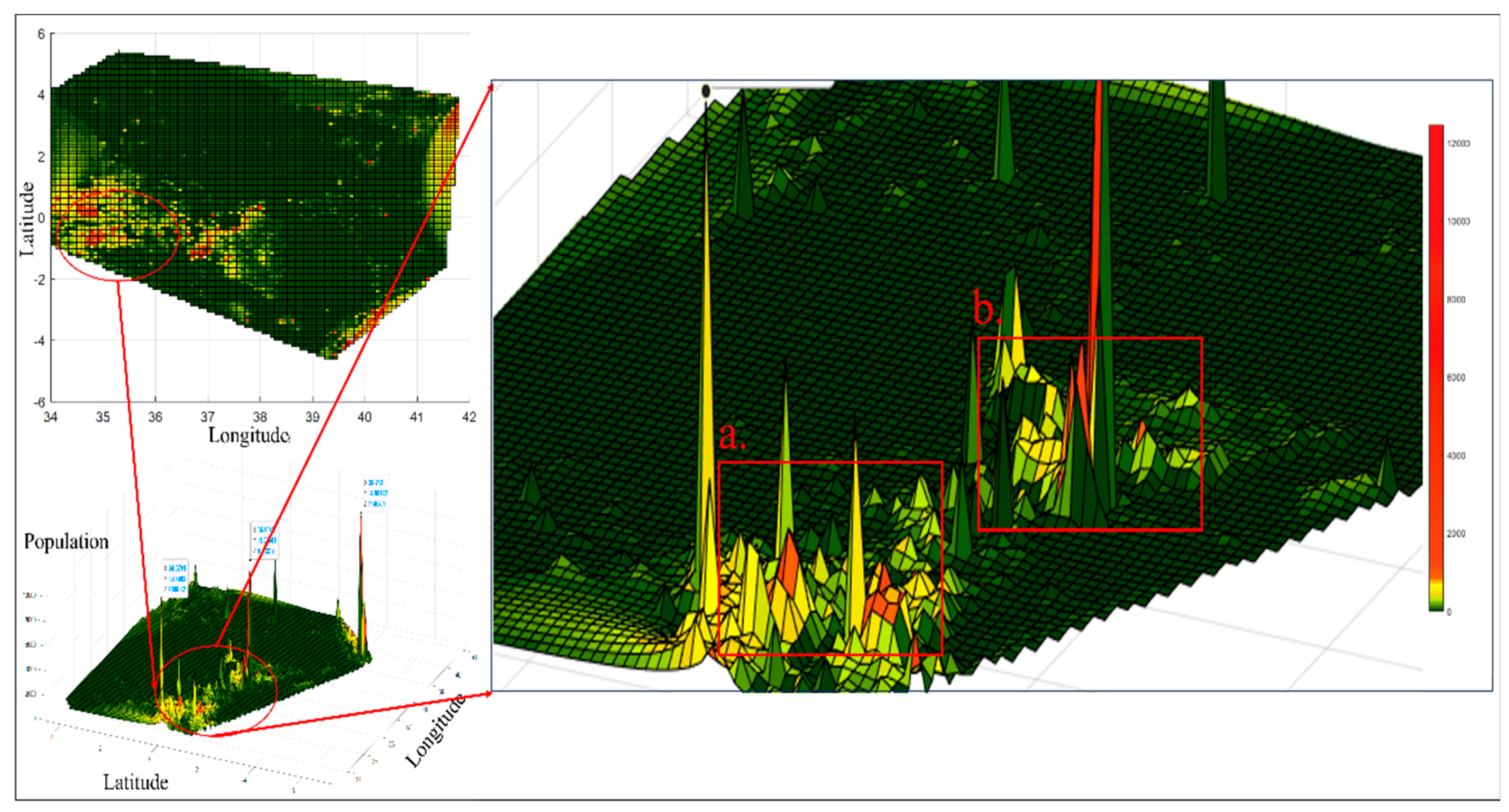Click the top red end of the colorbar
Viewport: 1509px width, 812px height.
pos(1436,130)
